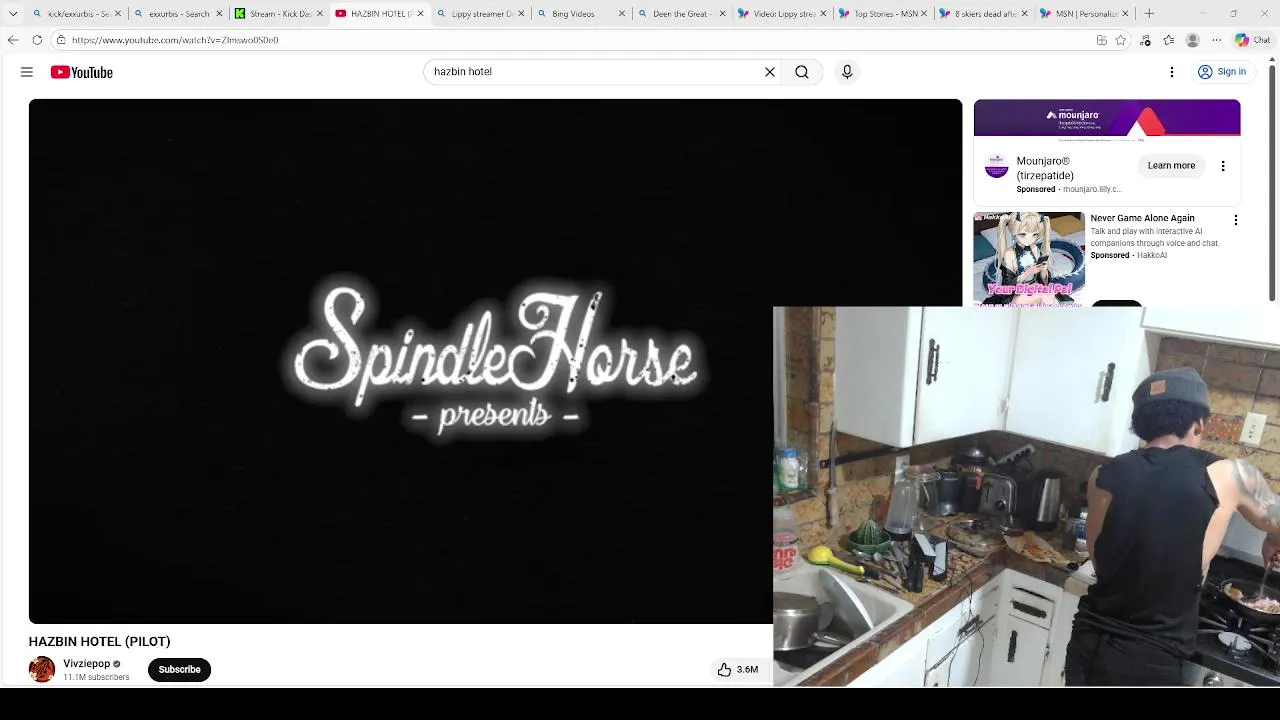Screen dimensions: 1280x720
Task: Close the 'Bing Videos' tab
Action: [x=622, y=14]
